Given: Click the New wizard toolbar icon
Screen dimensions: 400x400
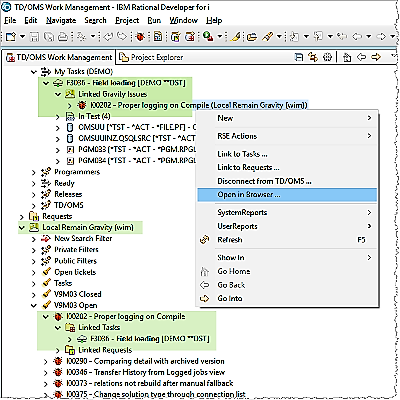Looking at the screenshot, I should click(x=11, y=36).
